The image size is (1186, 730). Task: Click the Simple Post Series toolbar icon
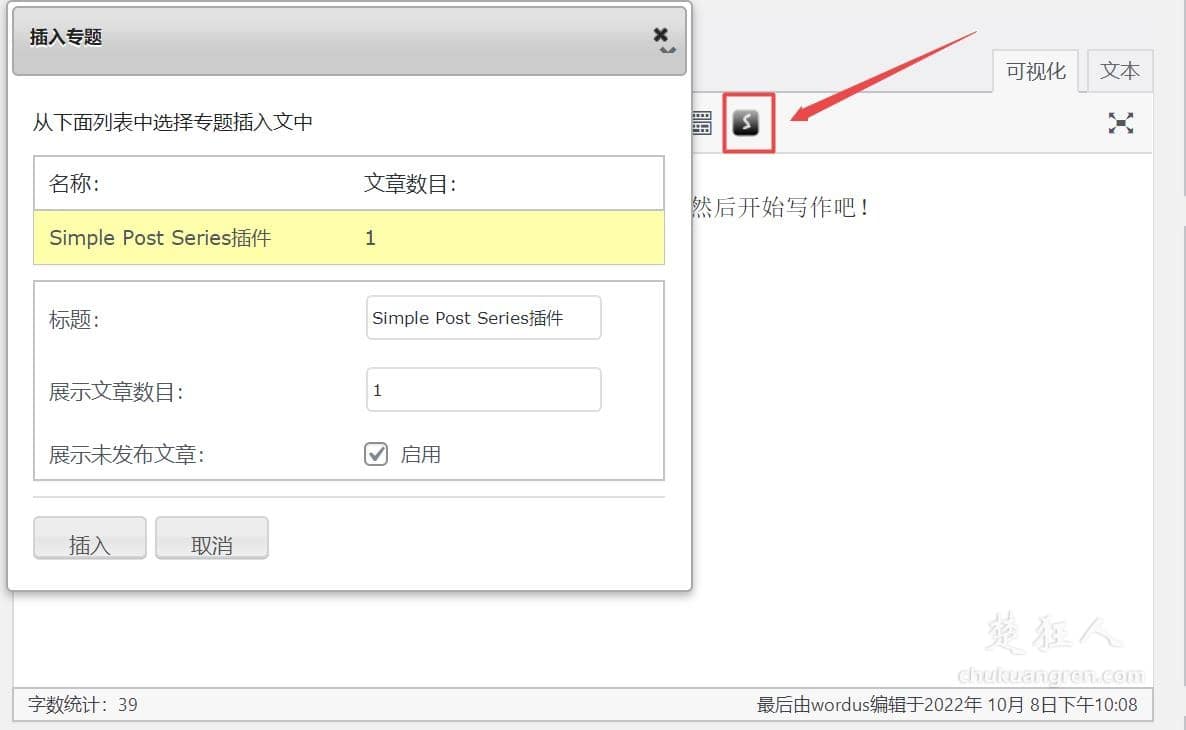(746, 122)
